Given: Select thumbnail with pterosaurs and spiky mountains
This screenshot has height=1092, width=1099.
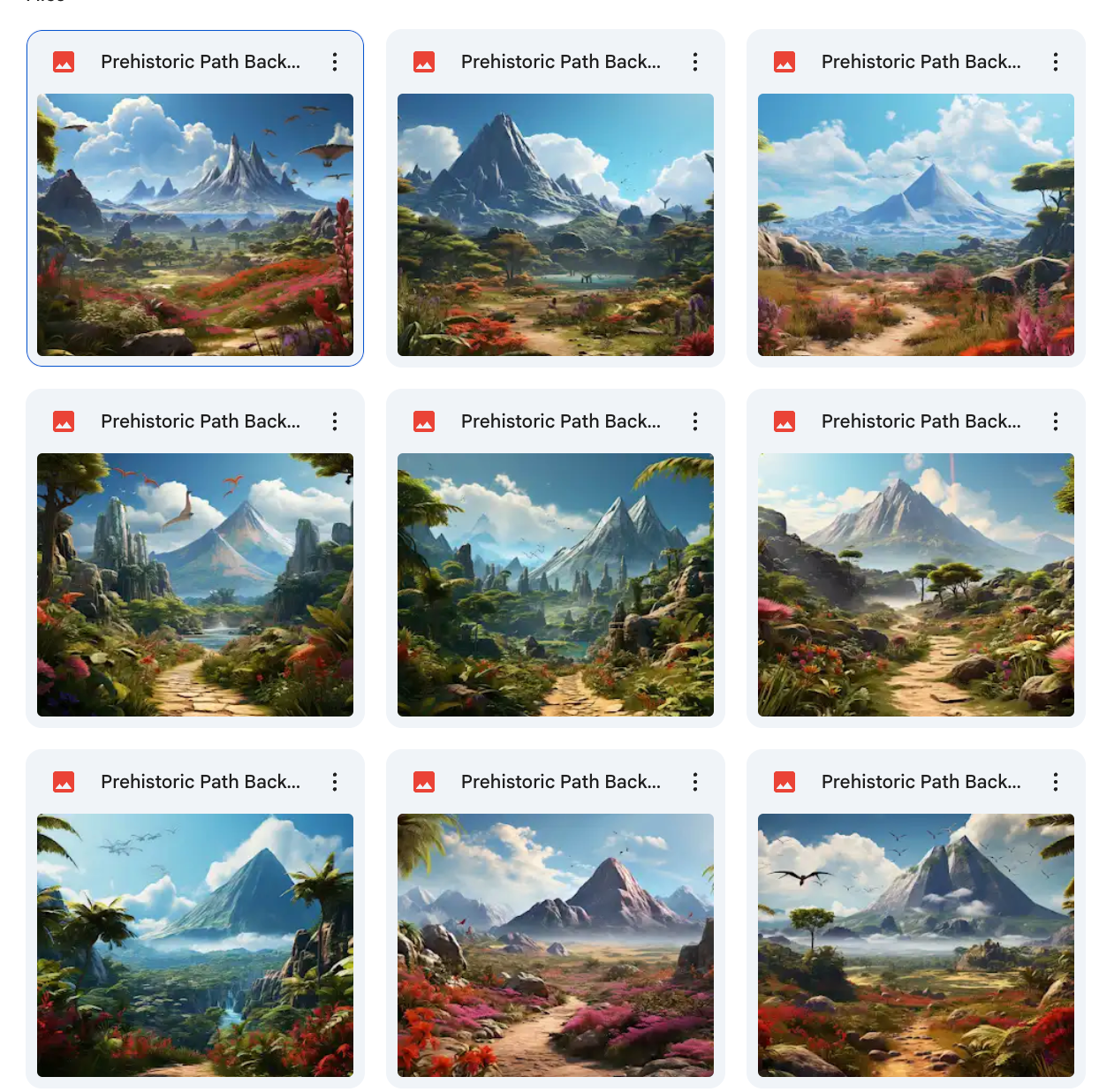Looking at the screenshot, I should (195, 225).
